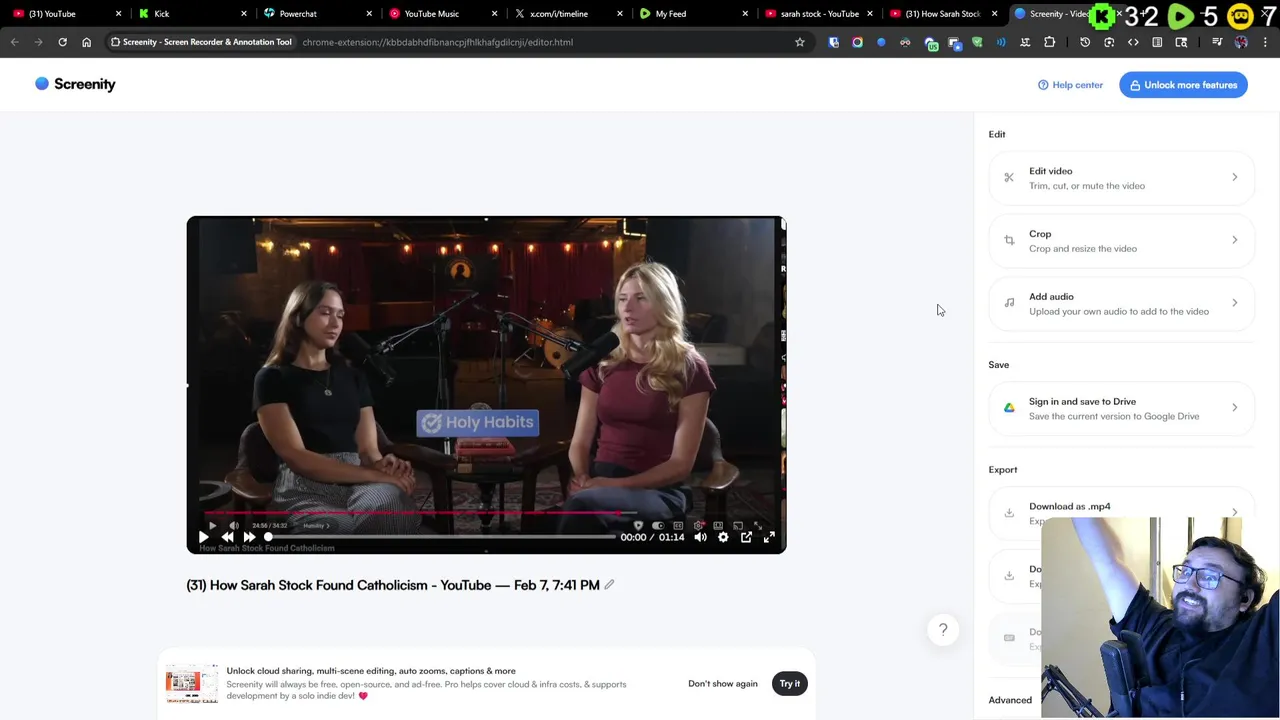Open the Edit video option

(x=1121, y=178)
